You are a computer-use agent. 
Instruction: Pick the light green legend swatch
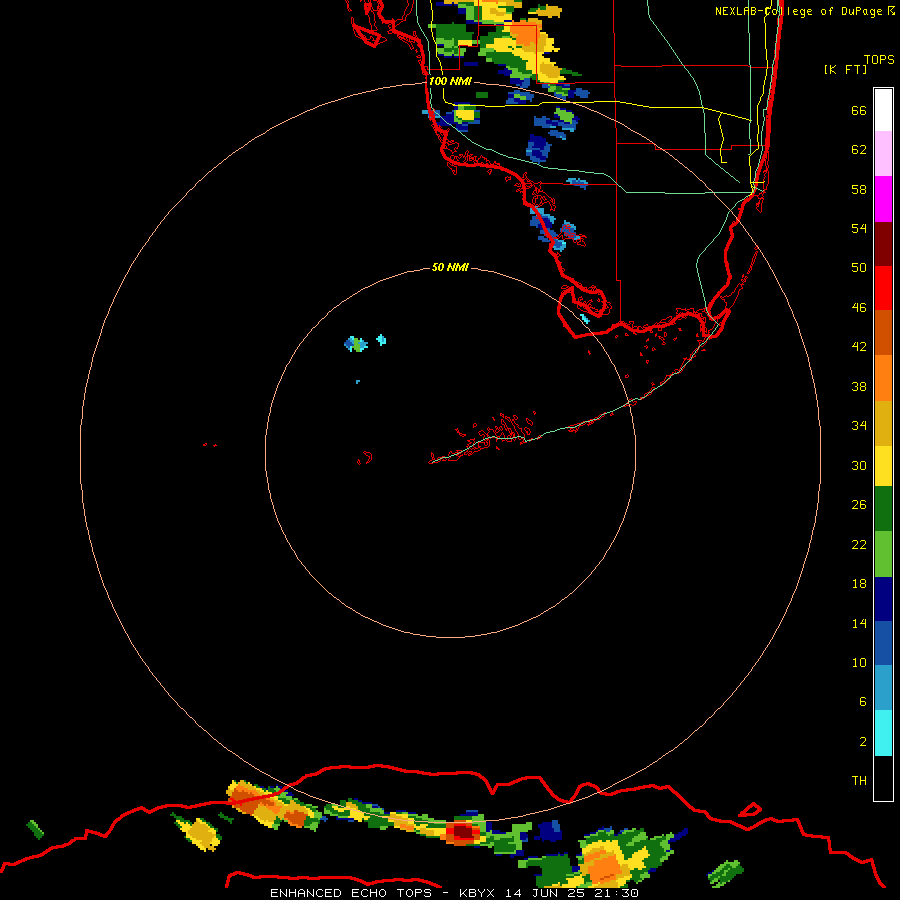point(883,553)
